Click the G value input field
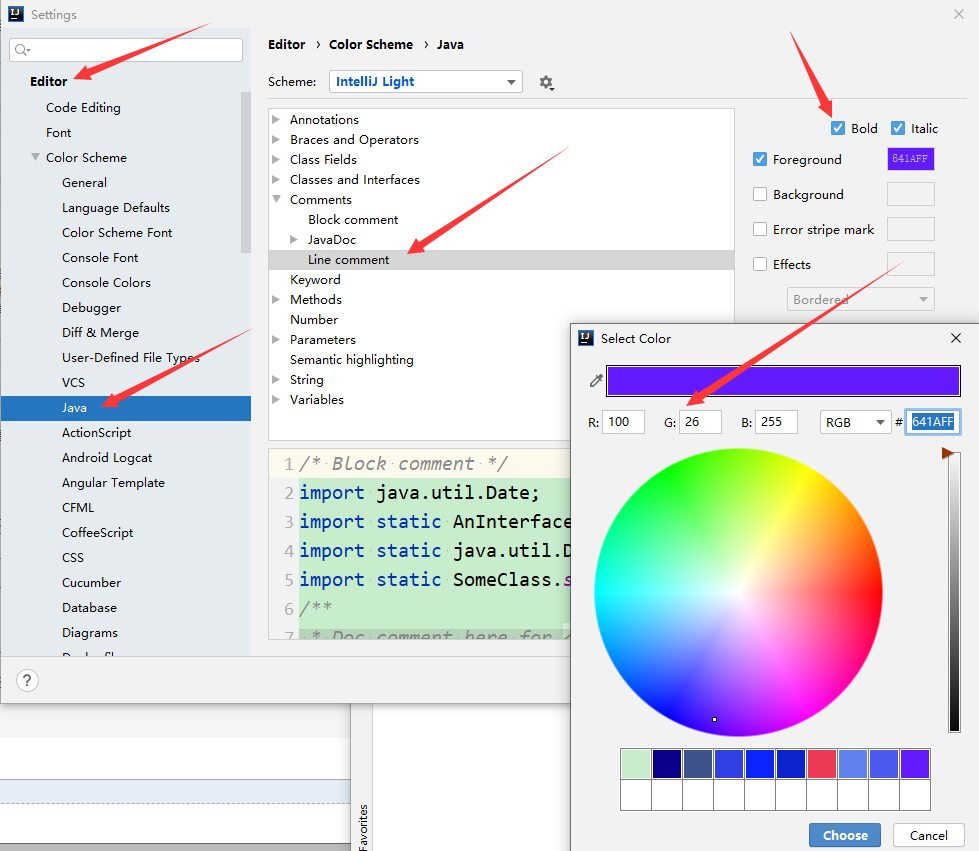Viewport: 979px width, 851px height. click(701, 422)
